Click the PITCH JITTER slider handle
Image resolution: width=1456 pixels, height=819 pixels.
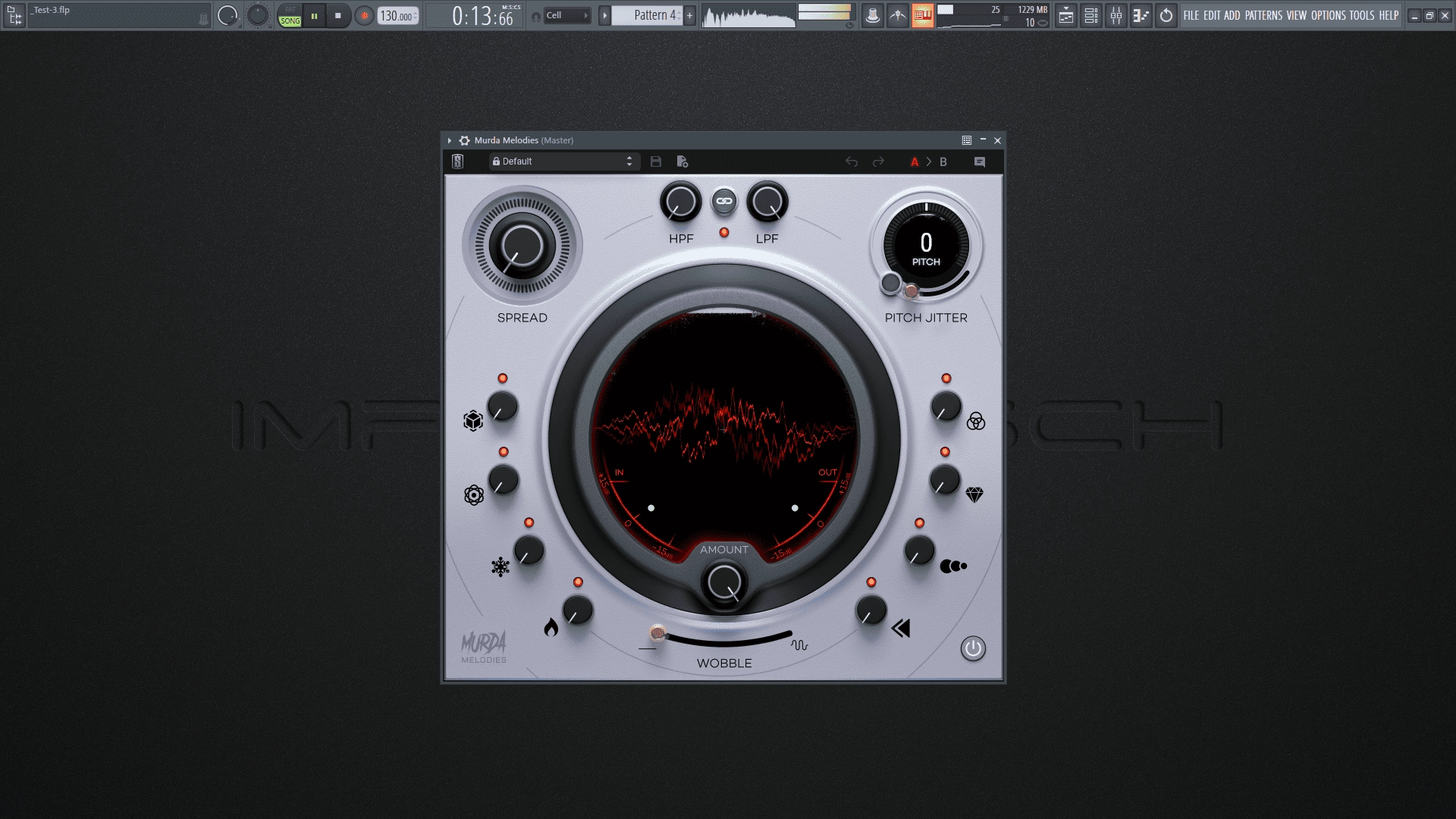(911, 290)
